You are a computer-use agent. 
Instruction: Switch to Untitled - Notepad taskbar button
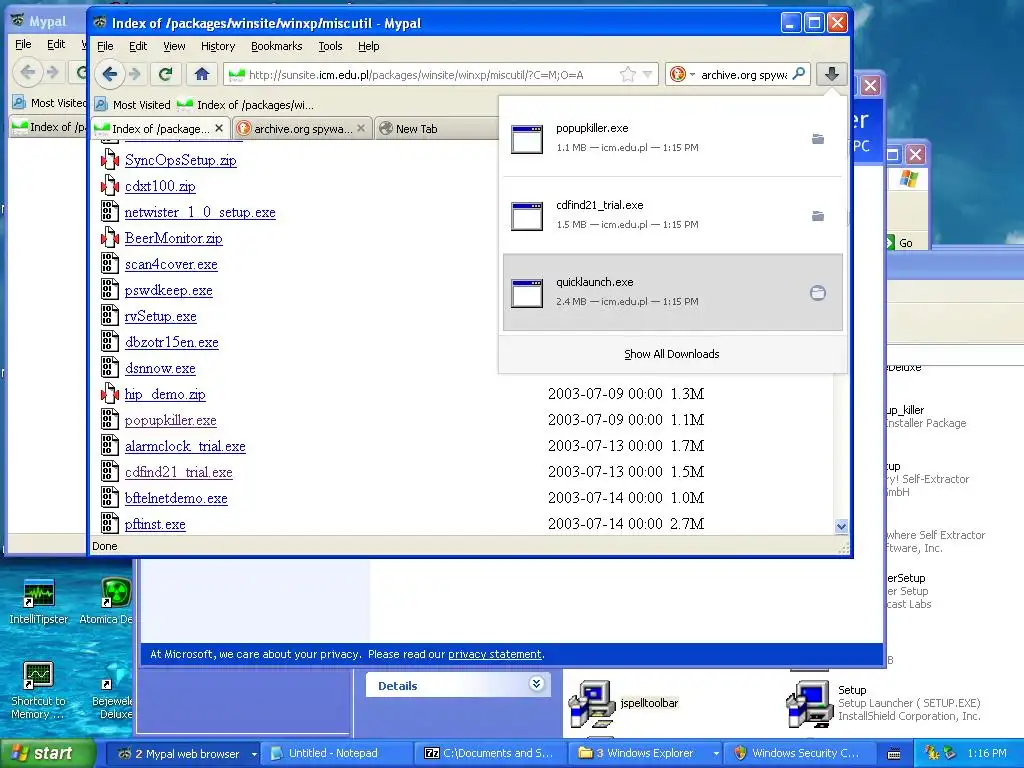336,753
